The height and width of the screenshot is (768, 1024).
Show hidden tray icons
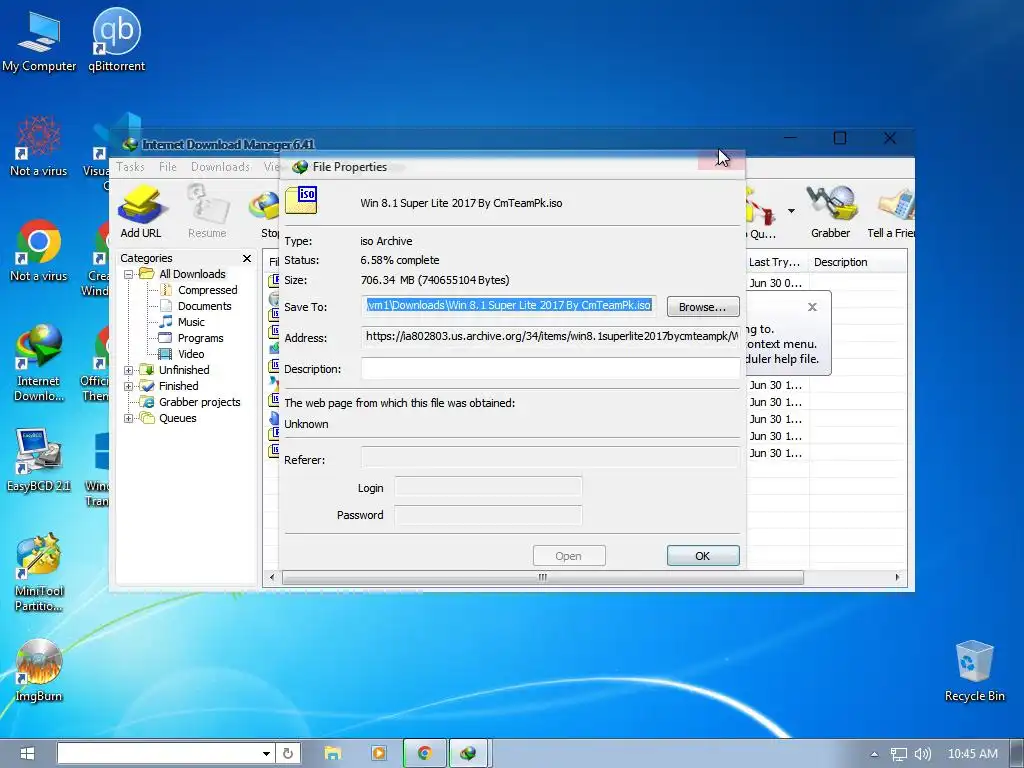coord(874,754)
